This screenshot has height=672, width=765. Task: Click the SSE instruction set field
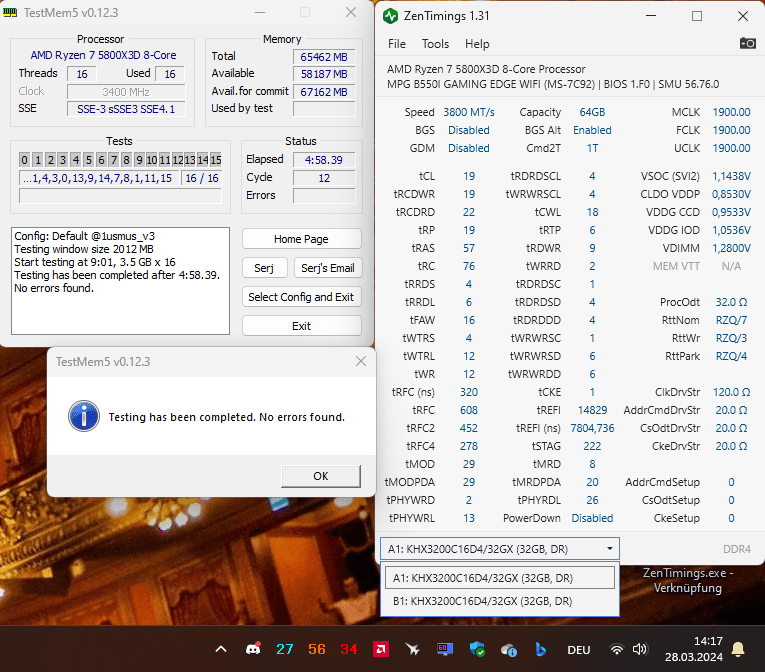click(x=126, y=109)
